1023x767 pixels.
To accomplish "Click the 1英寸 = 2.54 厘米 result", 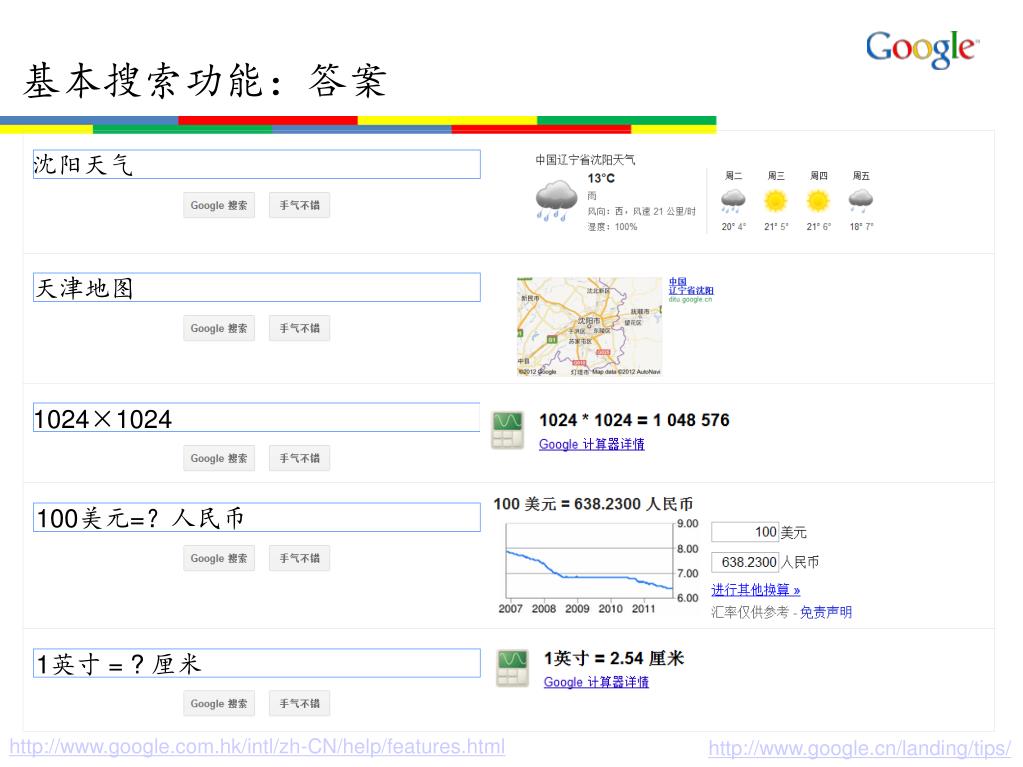I will click(x=614, y=658).
